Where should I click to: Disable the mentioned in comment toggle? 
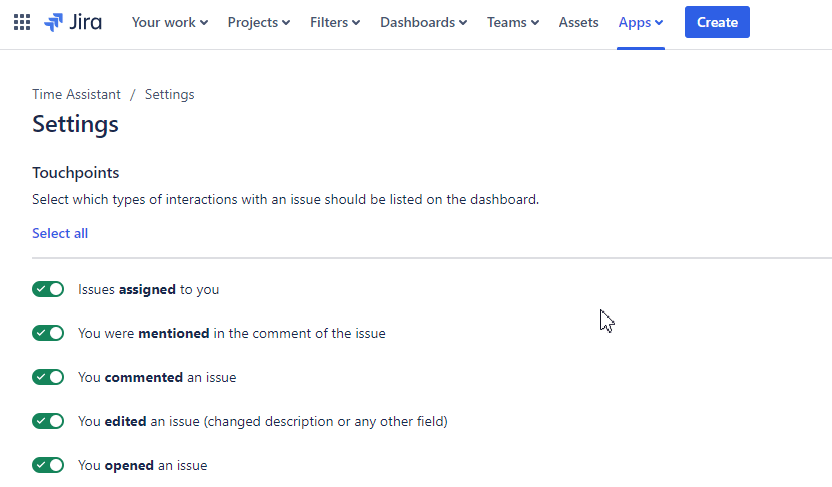pos(48,333)
